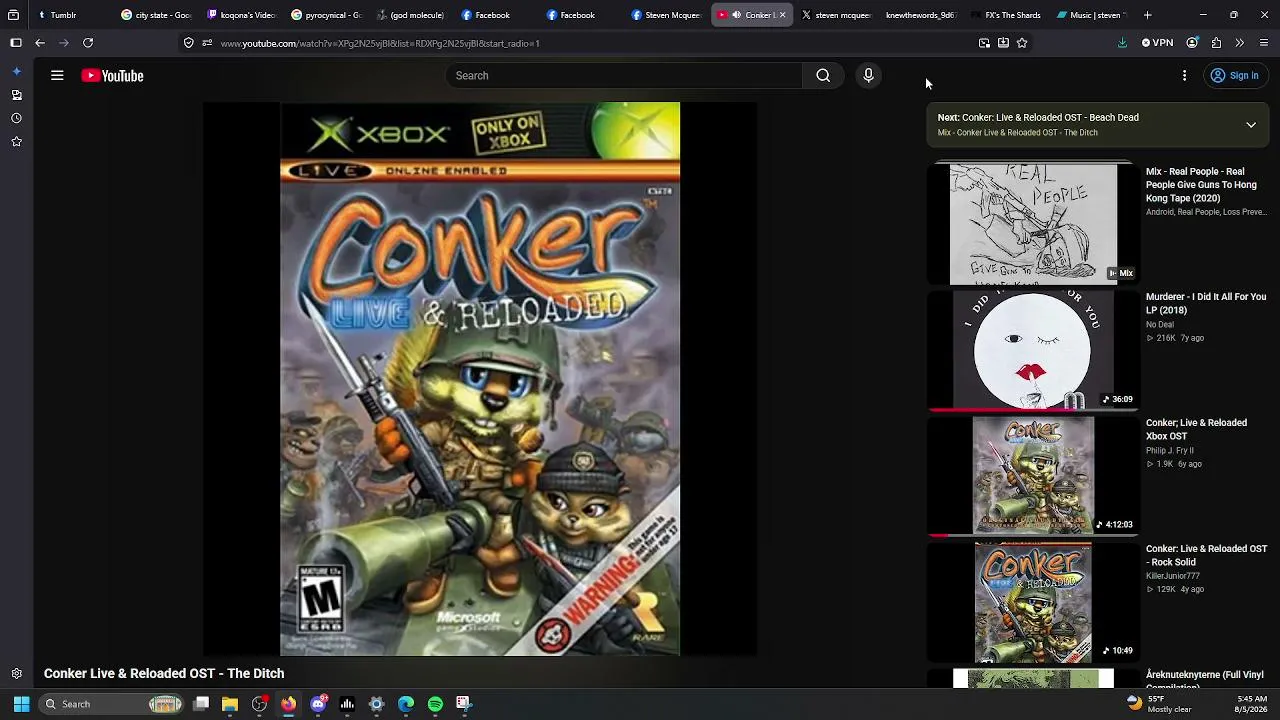Screen dimensions: 1280x720
Task: Open YouTube settings three-dot menu
Action: (x=1184, y=76)
